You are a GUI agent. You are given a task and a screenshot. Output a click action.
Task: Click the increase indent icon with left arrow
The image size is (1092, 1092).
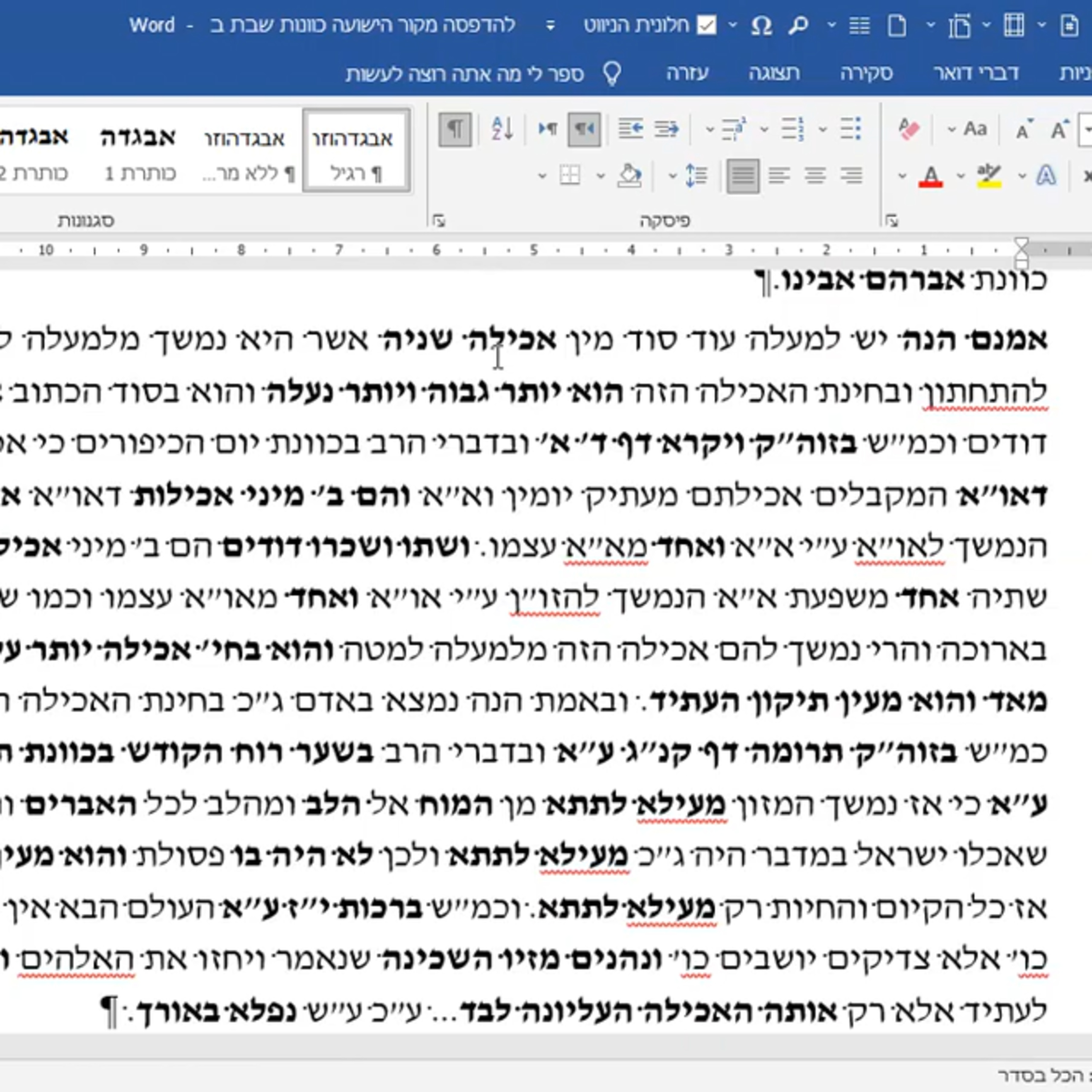coord(630,130)
